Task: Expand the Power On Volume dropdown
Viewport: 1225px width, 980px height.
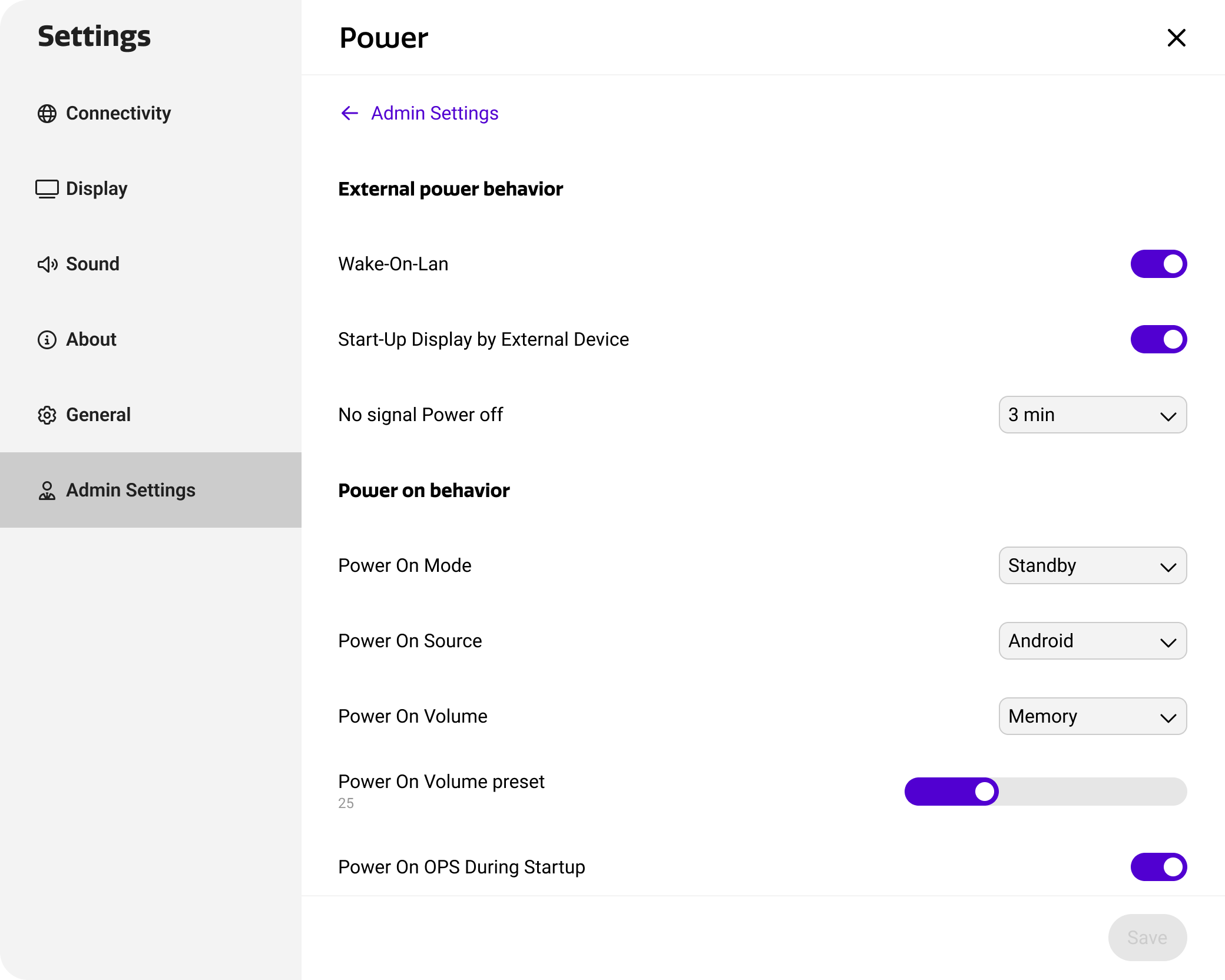Action: (1092, 716)
